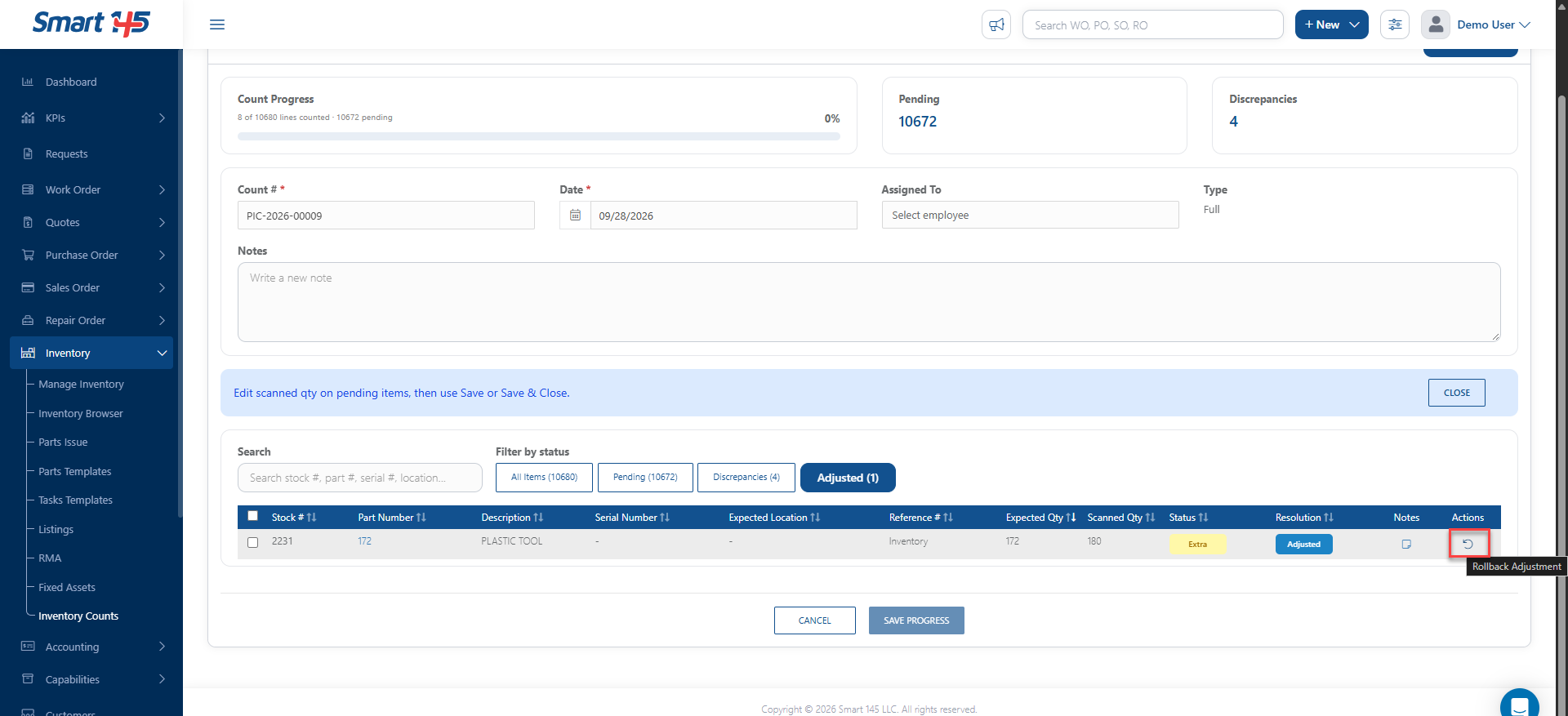Open the date calendar picker icon
The height and width of the screenshot is (716, 1568).
tap(575, 215)
